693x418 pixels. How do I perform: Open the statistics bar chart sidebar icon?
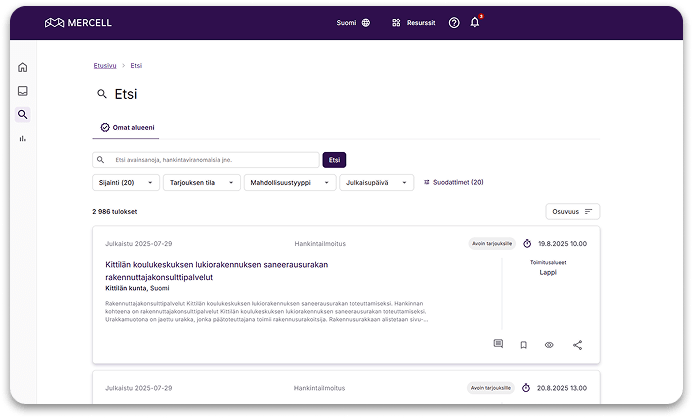23,138
